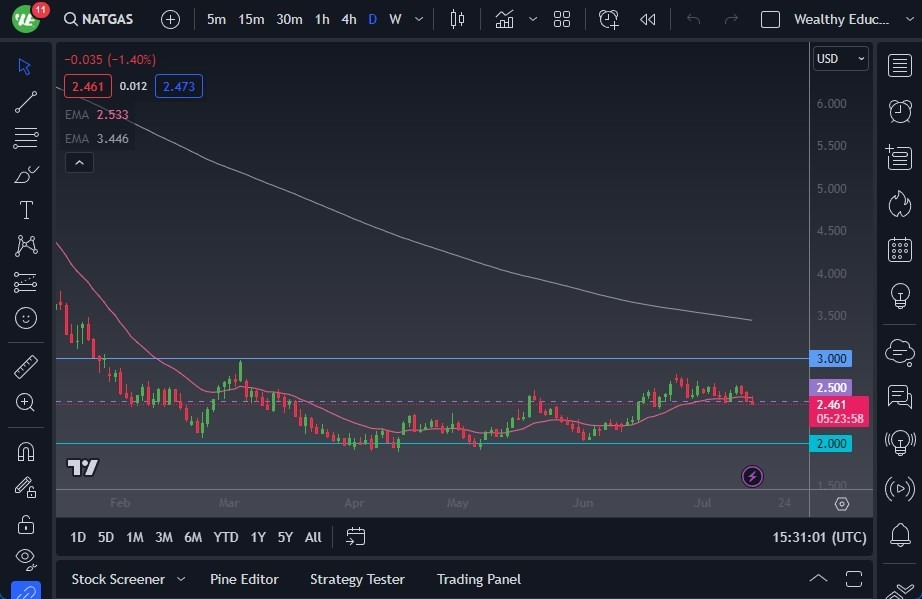Select the ruler measure tool

(x=25, y=367)
